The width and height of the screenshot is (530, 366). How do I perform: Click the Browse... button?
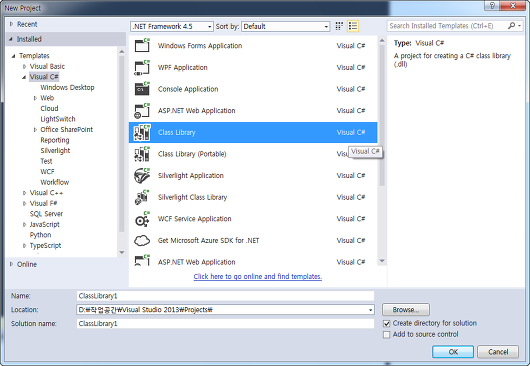pyautogui.click(x=406, y=310)
